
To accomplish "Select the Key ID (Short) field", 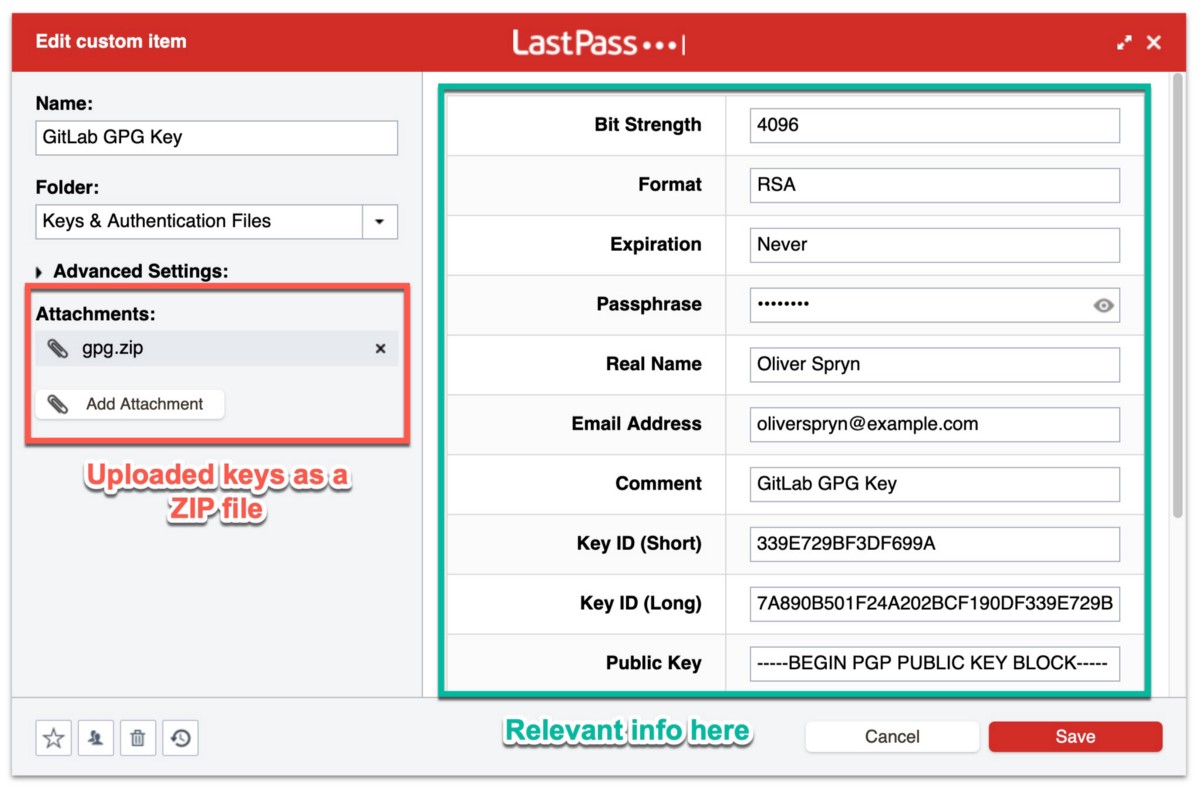I will (934, 544).
